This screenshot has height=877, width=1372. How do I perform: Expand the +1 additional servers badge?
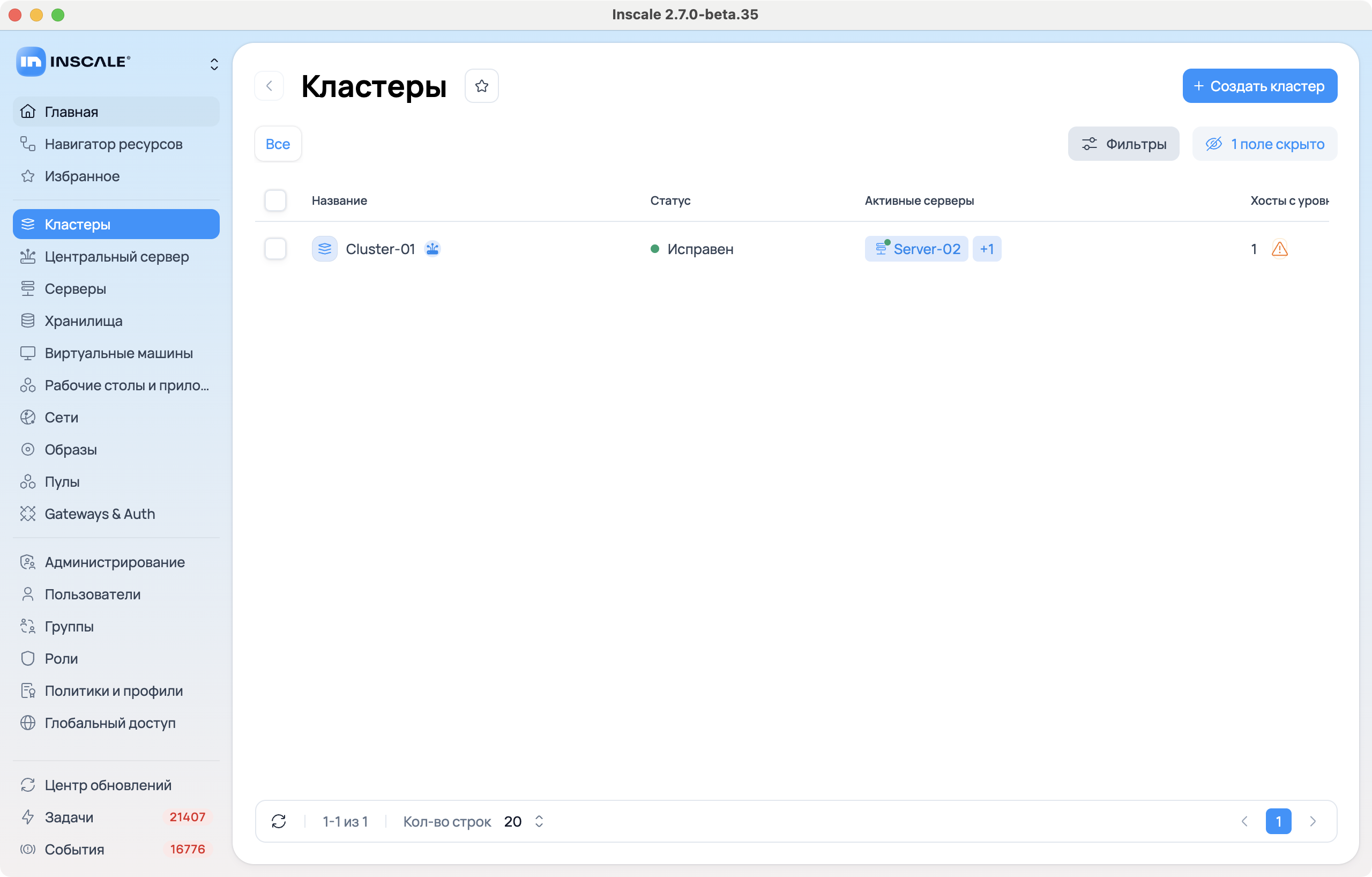coord(987,249)
